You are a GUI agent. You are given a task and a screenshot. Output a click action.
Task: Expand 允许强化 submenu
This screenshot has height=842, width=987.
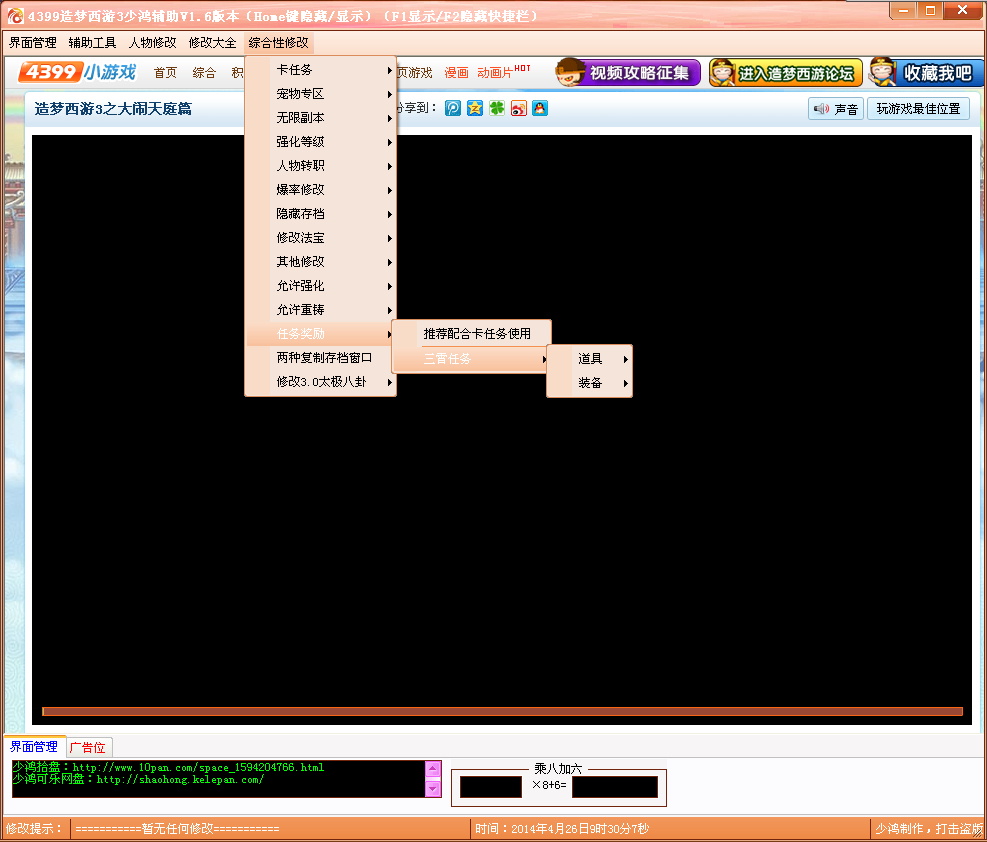click(321, 286)
